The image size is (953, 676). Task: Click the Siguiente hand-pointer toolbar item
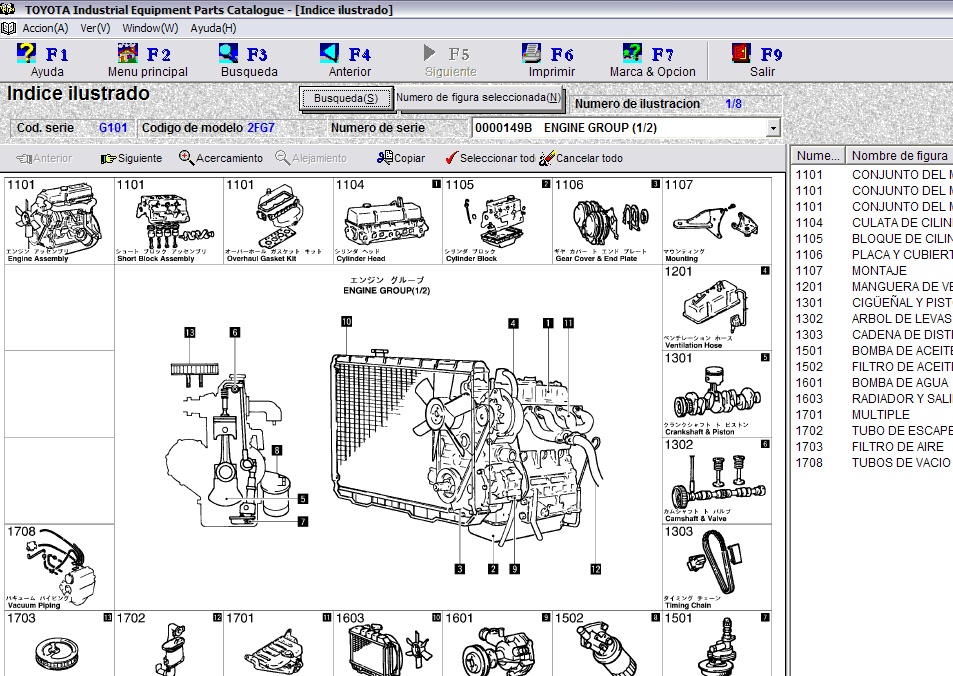132,158
